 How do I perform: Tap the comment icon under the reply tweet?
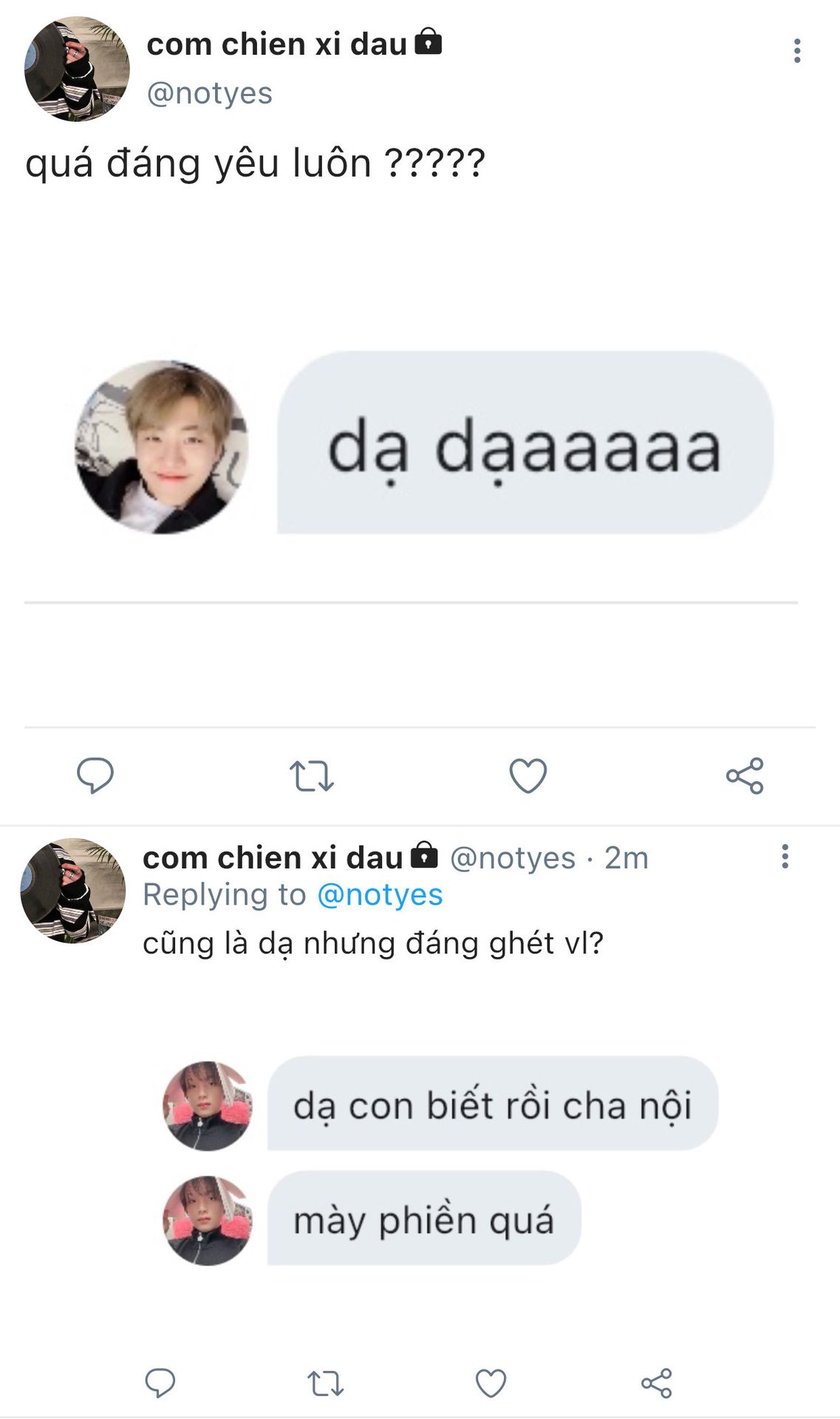tap(160, 1383)
